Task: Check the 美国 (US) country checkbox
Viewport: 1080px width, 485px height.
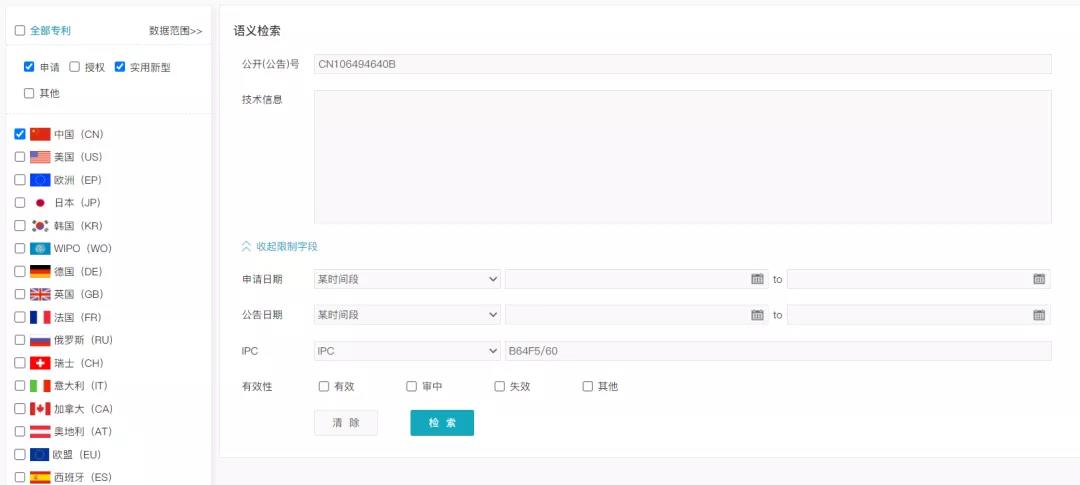Action: [20, 157]
